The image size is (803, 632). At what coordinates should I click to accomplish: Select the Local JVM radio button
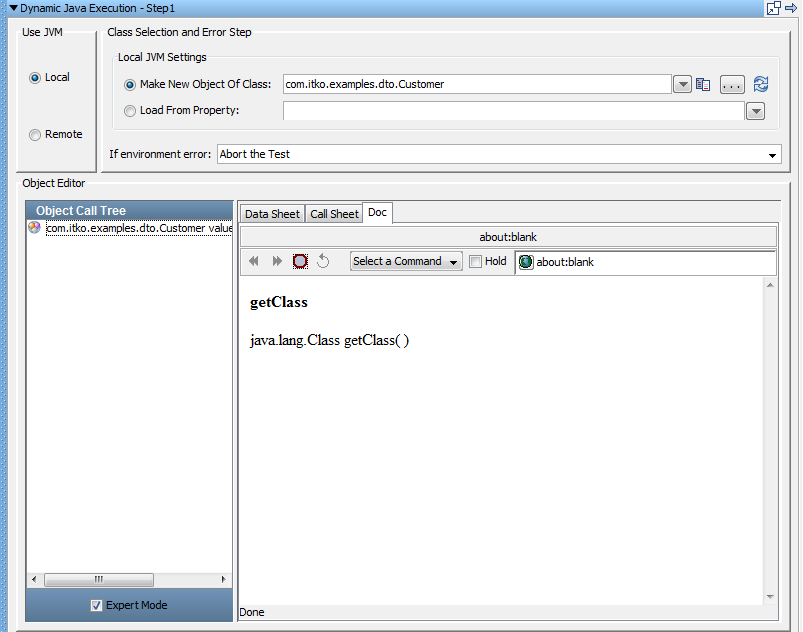[35, 78]
